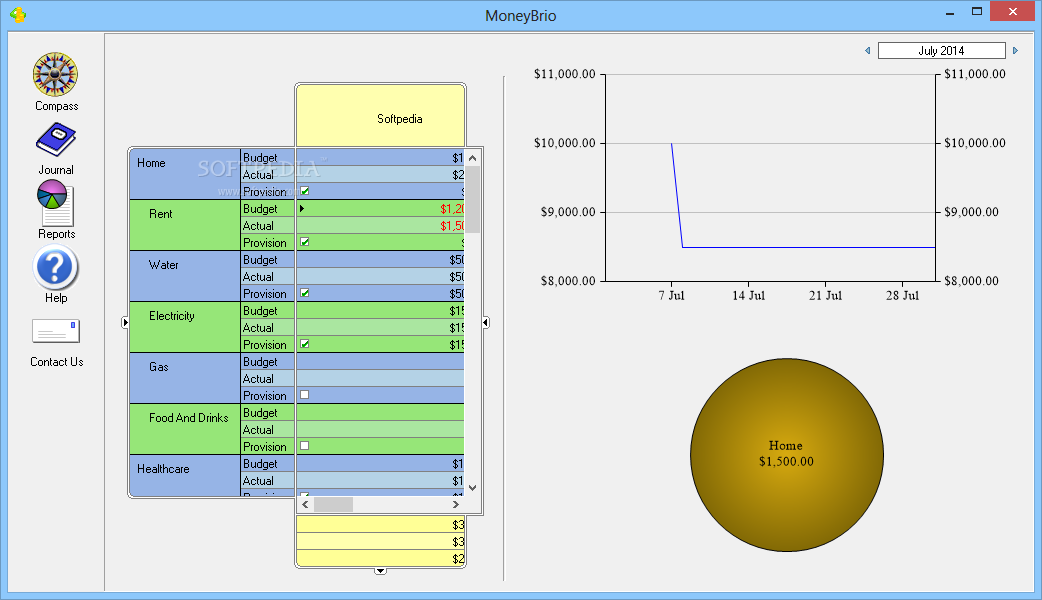Select the Softpedia column header
The width and height of the screenshot is (1042, 600).
[x=380, y=116]
